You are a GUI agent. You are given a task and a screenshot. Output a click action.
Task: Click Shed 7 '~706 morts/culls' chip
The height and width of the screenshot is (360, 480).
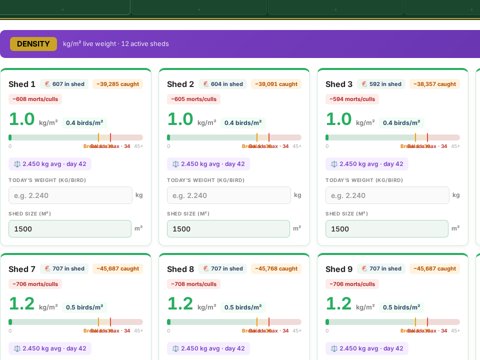click(x=35, y=284)
